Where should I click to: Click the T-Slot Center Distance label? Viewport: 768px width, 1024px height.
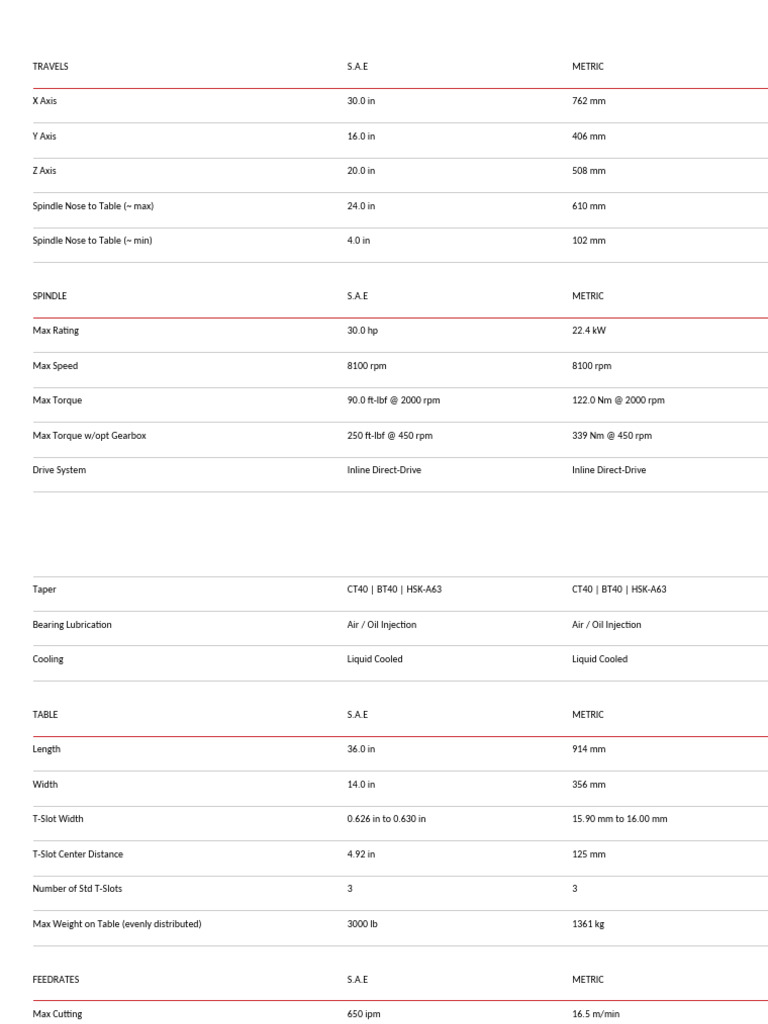(78, 854)
